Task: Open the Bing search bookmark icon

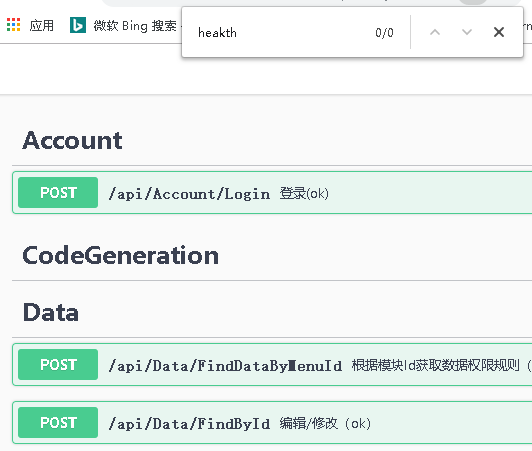Action: pos(78,25)
